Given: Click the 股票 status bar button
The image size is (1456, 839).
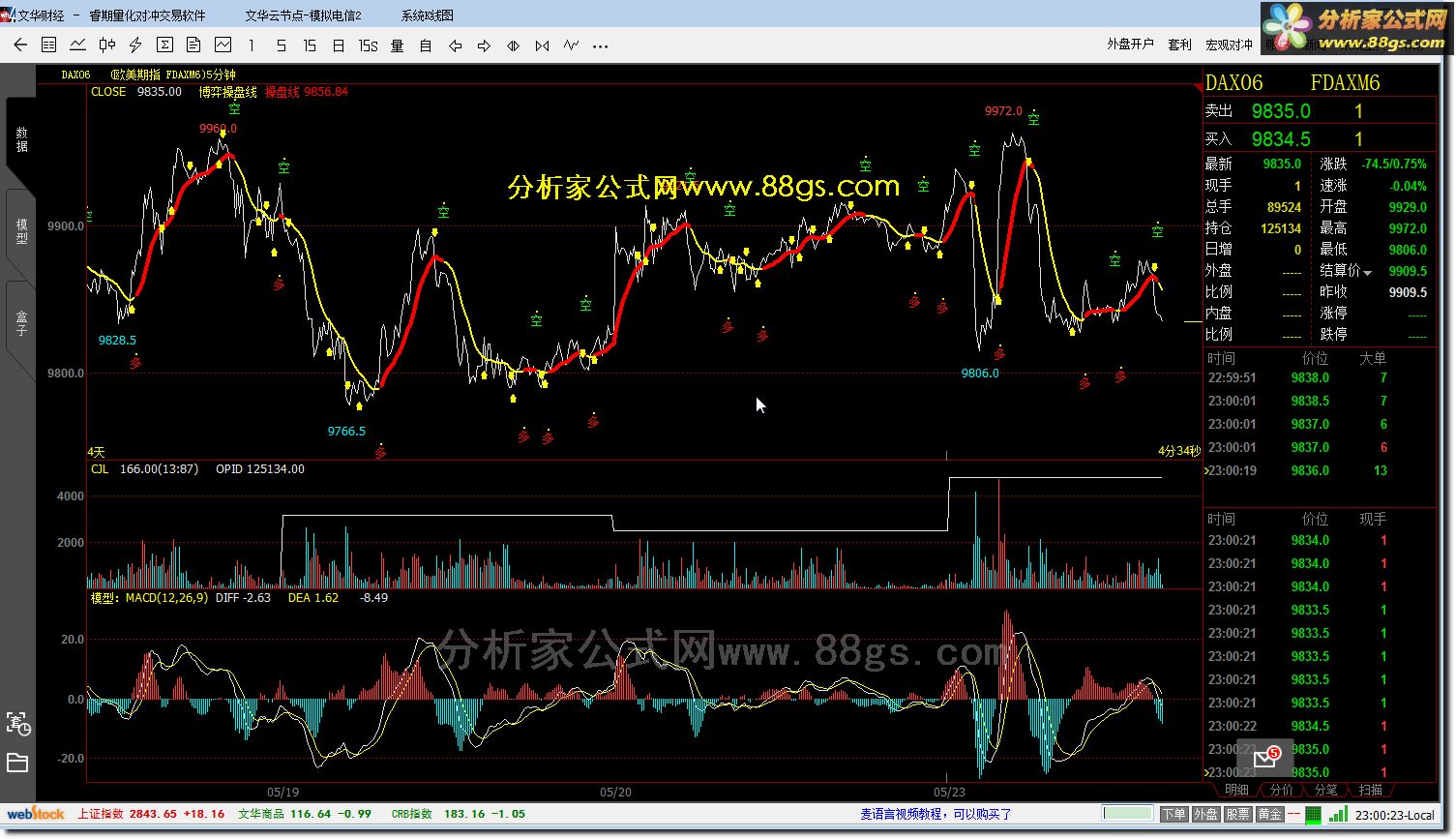Looking at the screenshot, I should coord(1237,814).
